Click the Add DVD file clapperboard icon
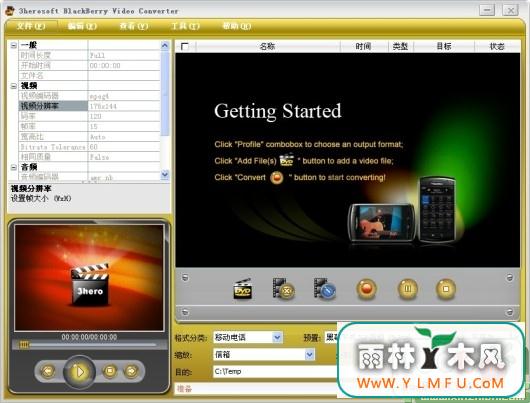Viewport: 530px width, 403px height. tap(243, 289)
